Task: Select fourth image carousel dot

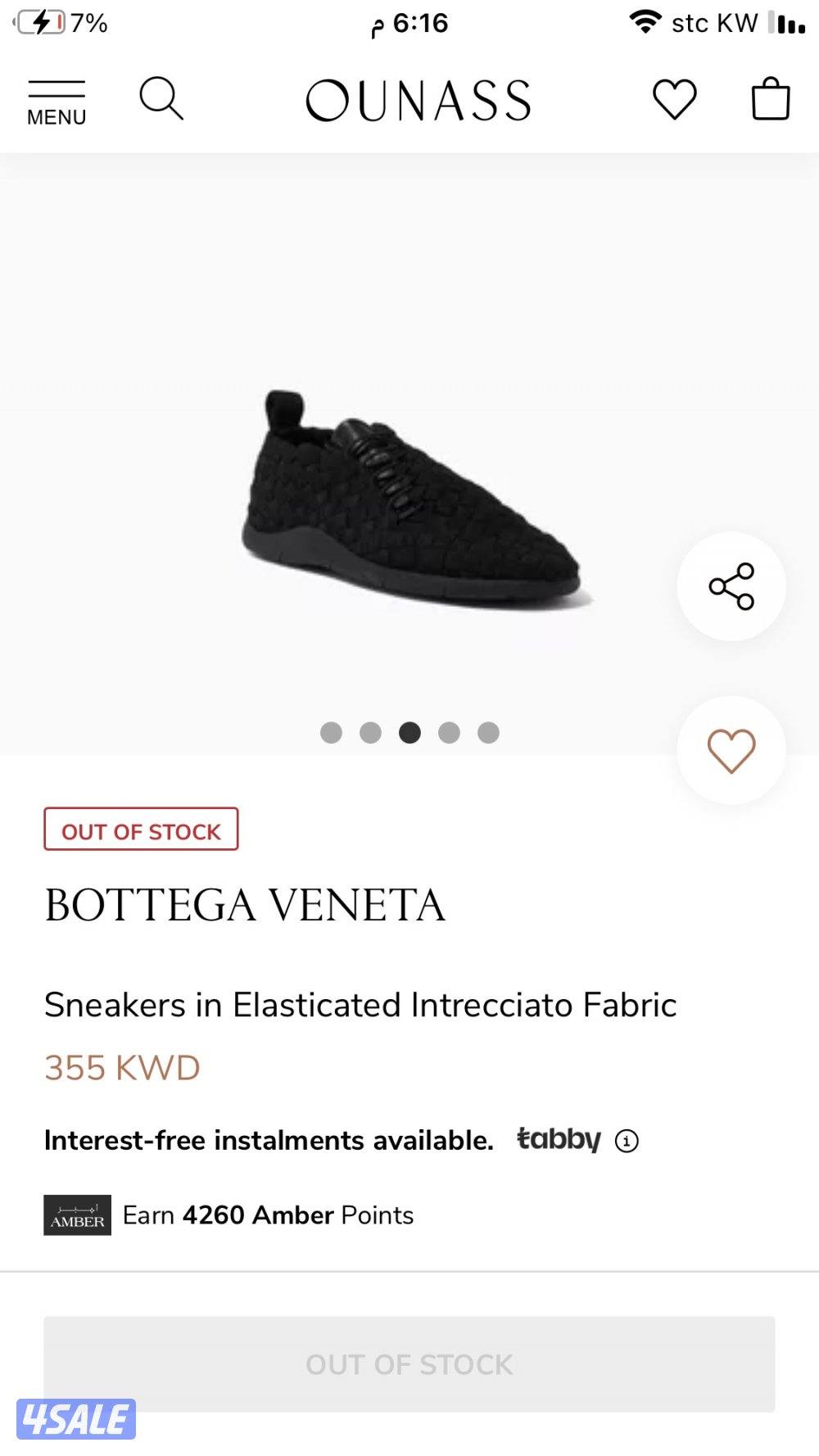Action: pyautogui.click(x=449, y=732)
